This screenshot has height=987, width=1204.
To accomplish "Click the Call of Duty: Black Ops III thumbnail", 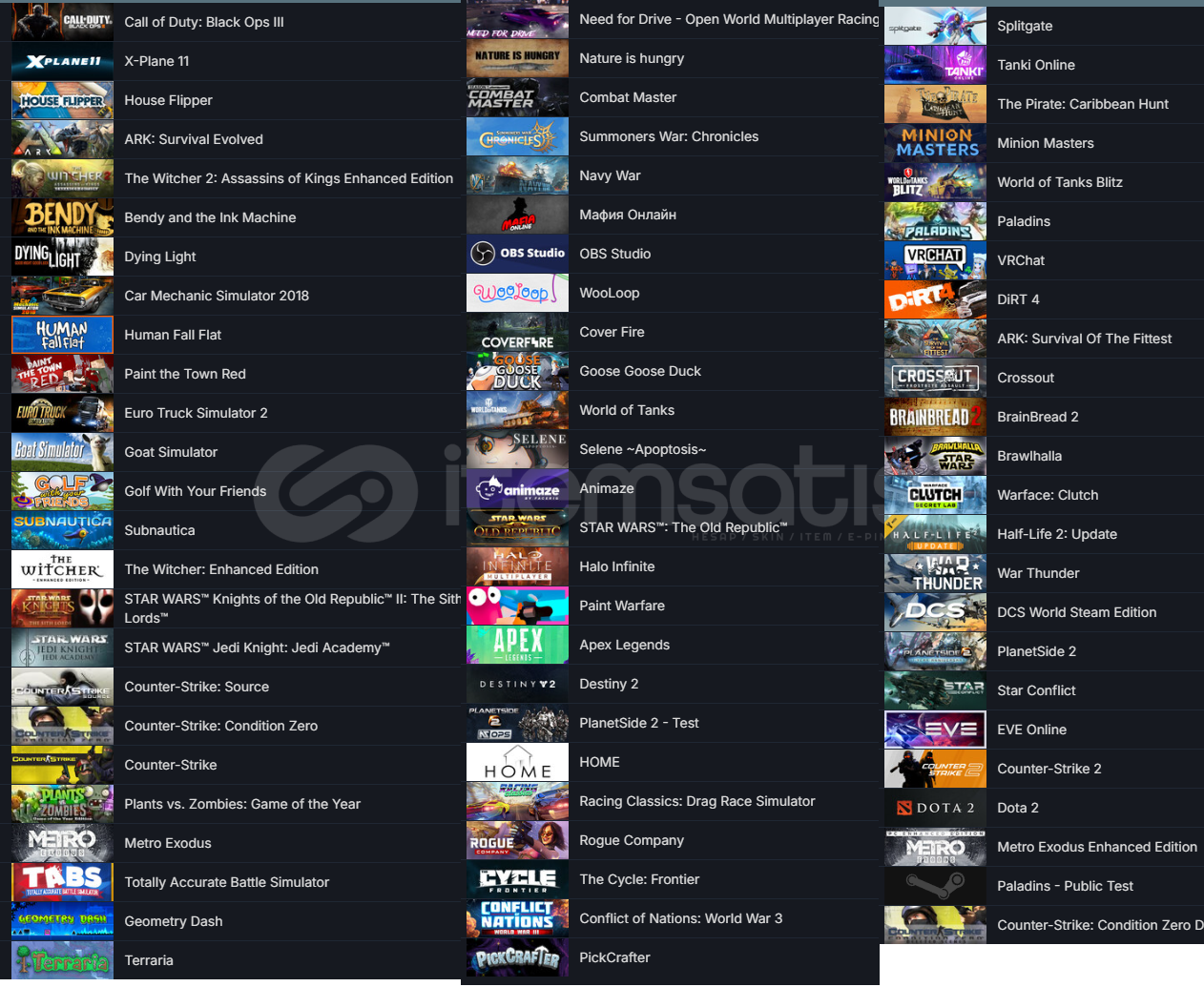I will (x=62, y=22).
